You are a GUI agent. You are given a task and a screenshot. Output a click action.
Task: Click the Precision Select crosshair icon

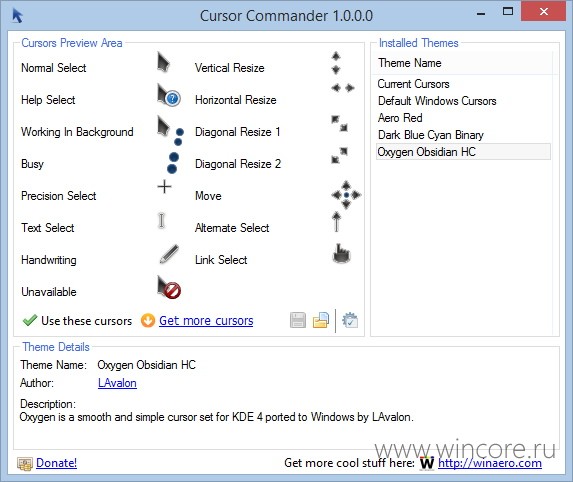164,187
